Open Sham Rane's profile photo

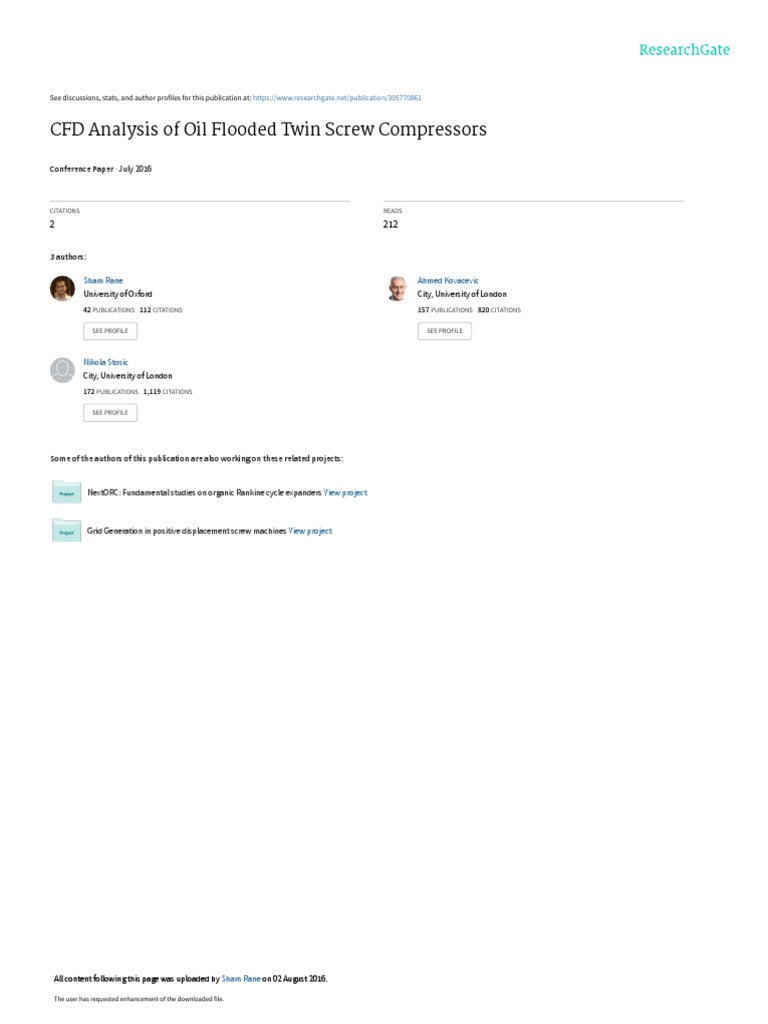63,288
